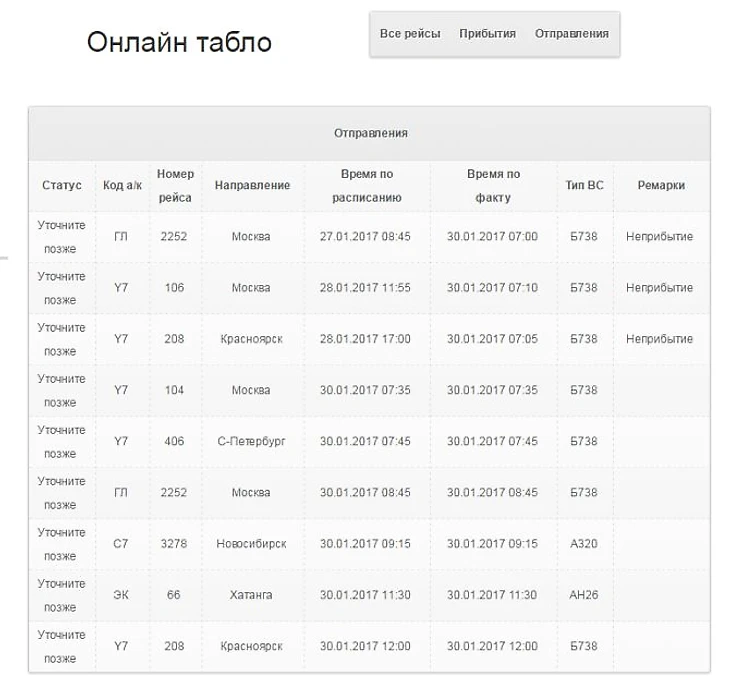Click the Тип ВС column header

pos(584,185)
